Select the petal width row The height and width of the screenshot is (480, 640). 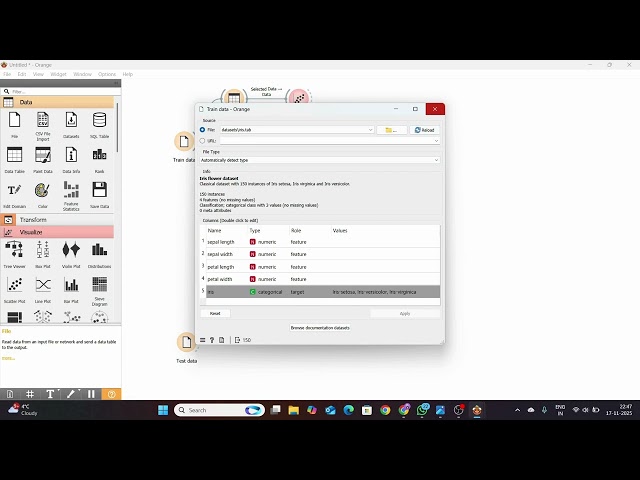[320, 279]
